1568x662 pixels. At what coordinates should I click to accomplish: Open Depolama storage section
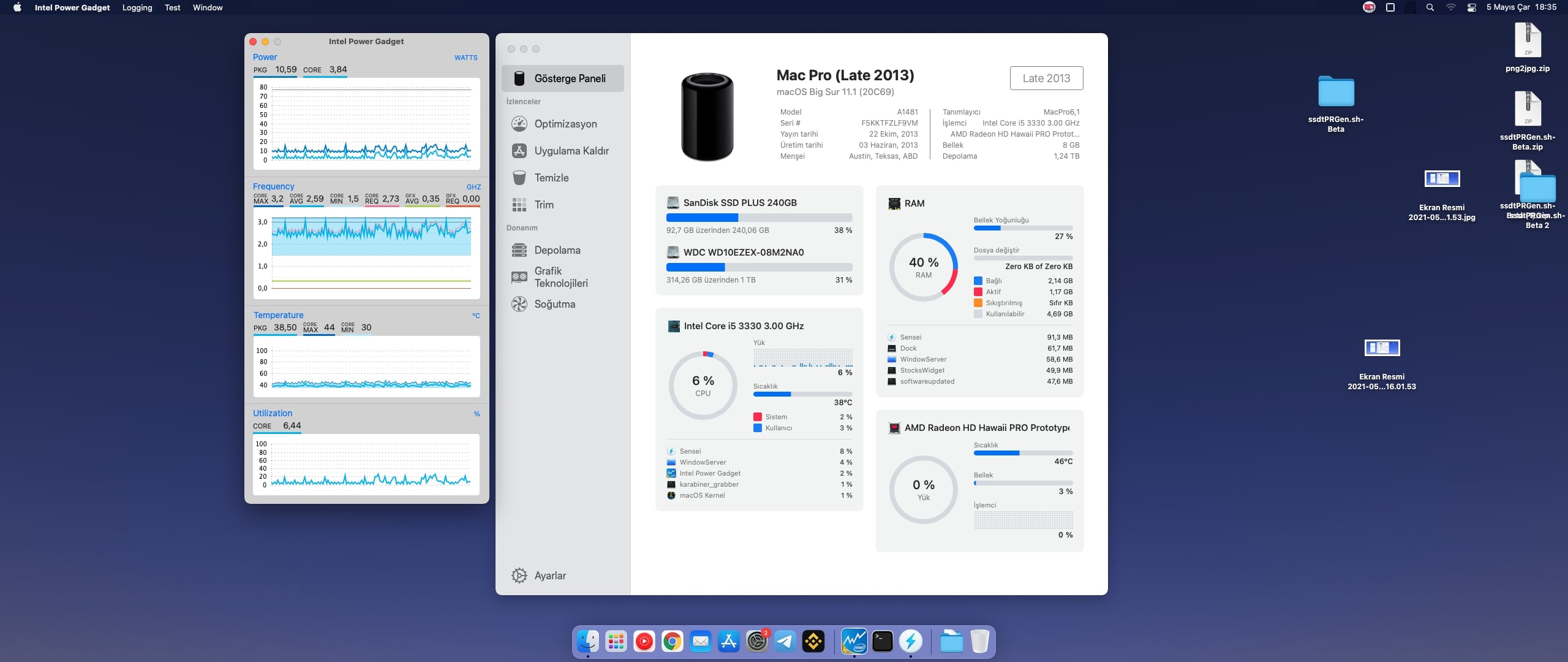tap(557, 250)
